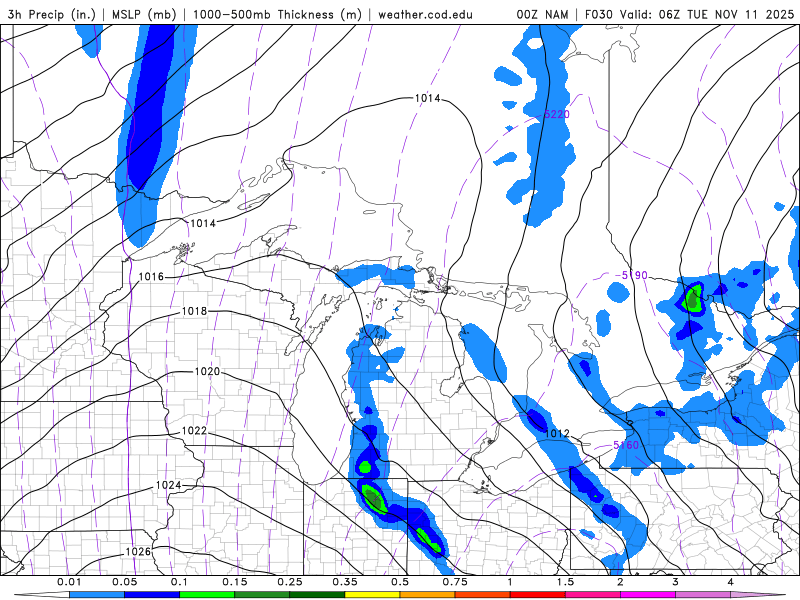Click the red 1–1.5 legend swatch

point(538,595)
